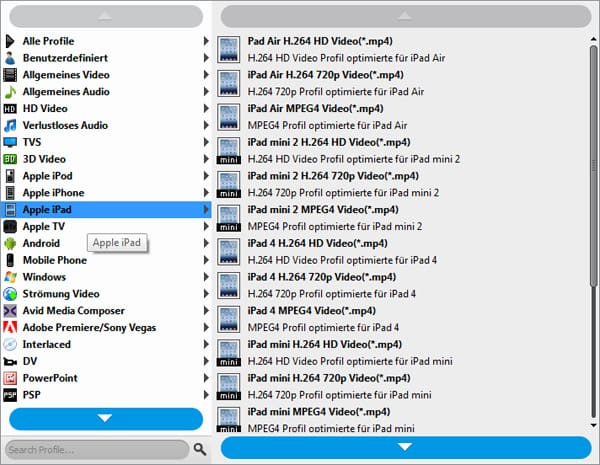Click the Benutzerdefiniert user icon
This screenshot has width=600, height=465.
point(10,58)
